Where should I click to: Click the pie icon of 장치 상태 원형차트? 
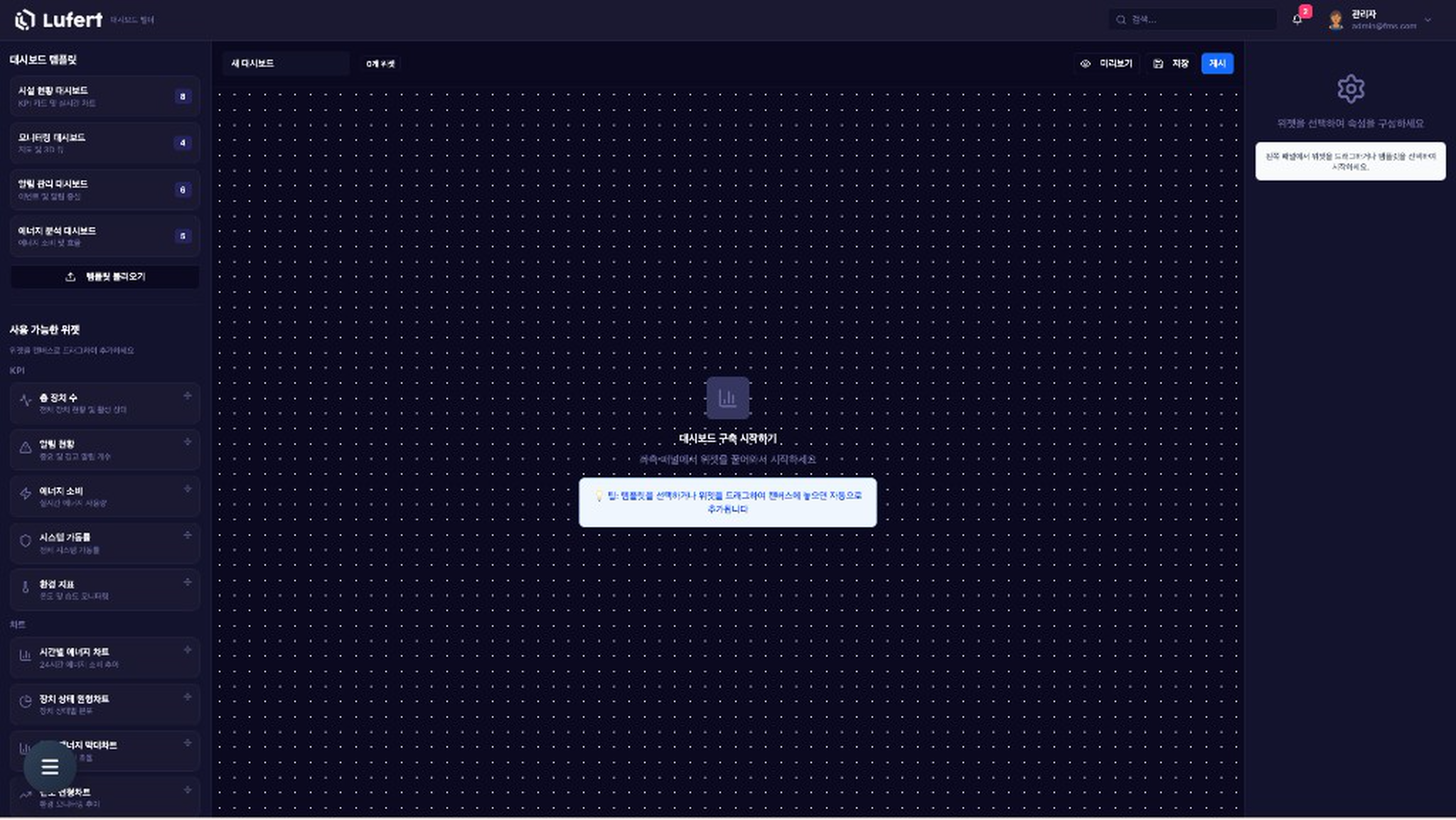(x=26, y=701)
